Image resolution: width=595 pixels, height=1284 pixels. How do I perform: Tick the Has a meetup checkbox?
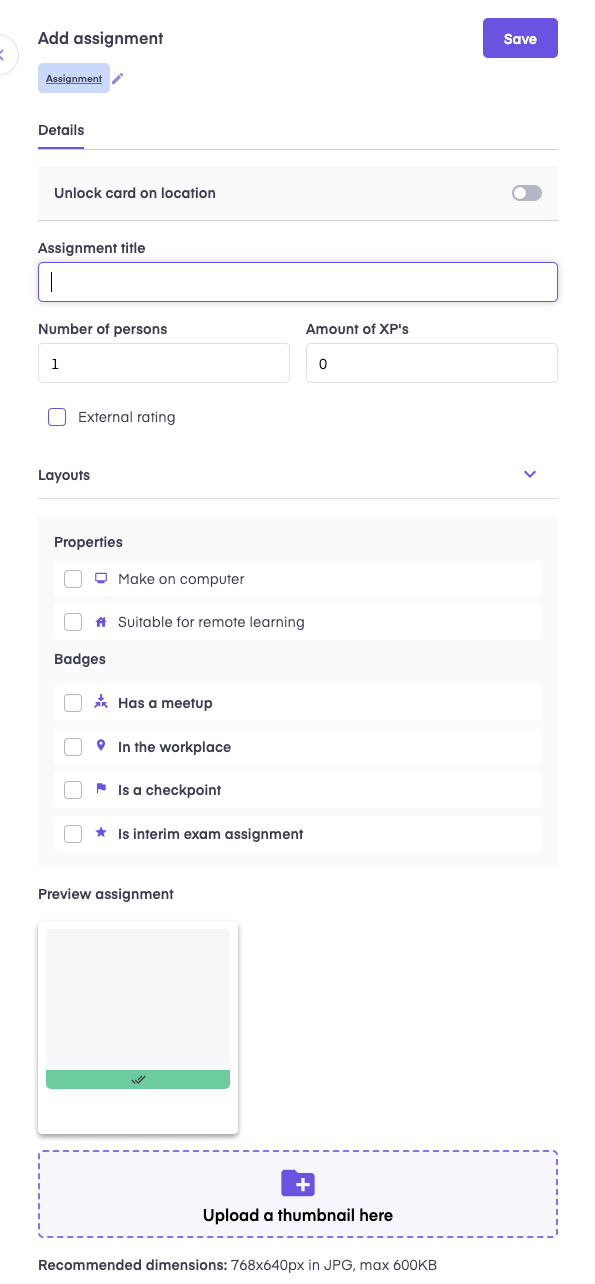[73, 703]
